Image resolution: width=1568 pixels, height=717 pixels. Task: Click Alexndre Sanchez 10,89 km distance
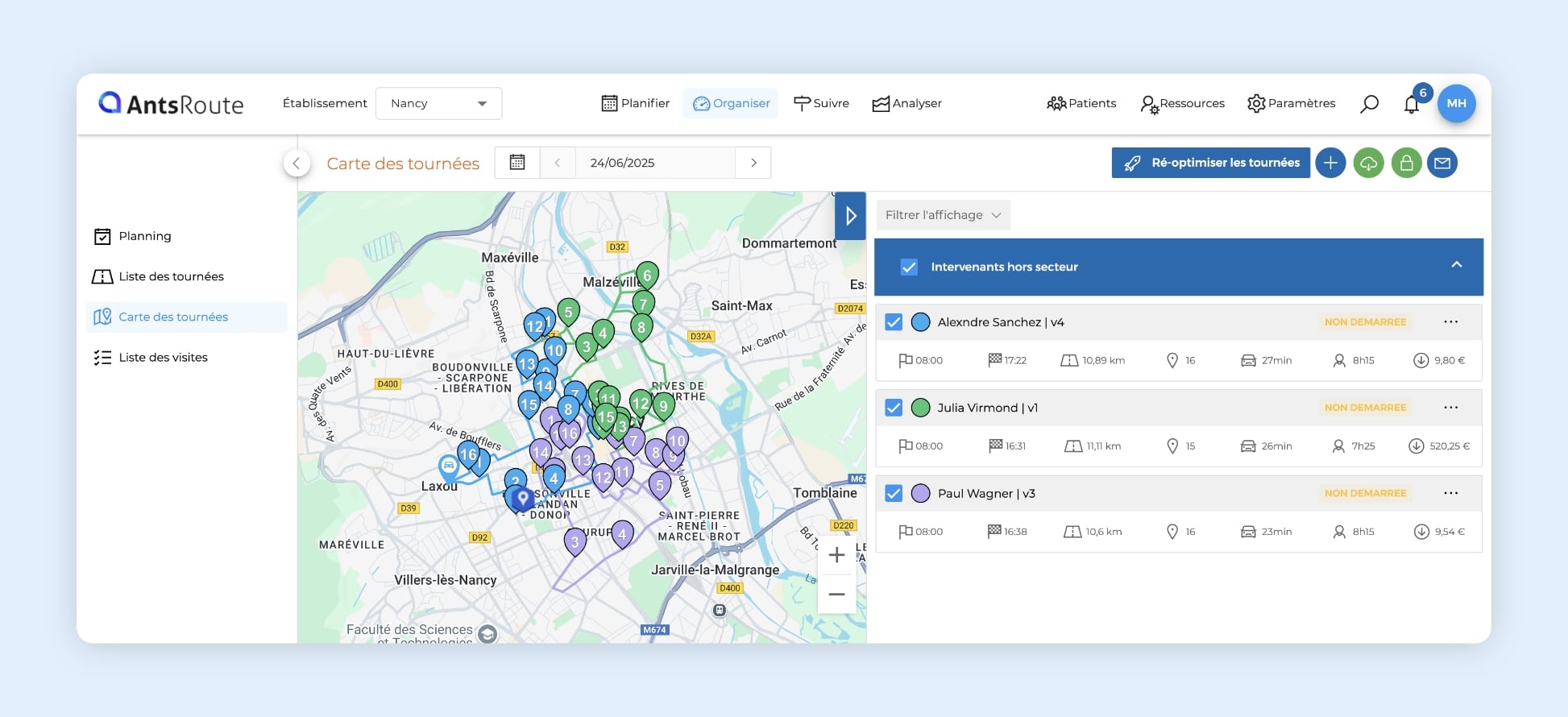pos(1093,360)
